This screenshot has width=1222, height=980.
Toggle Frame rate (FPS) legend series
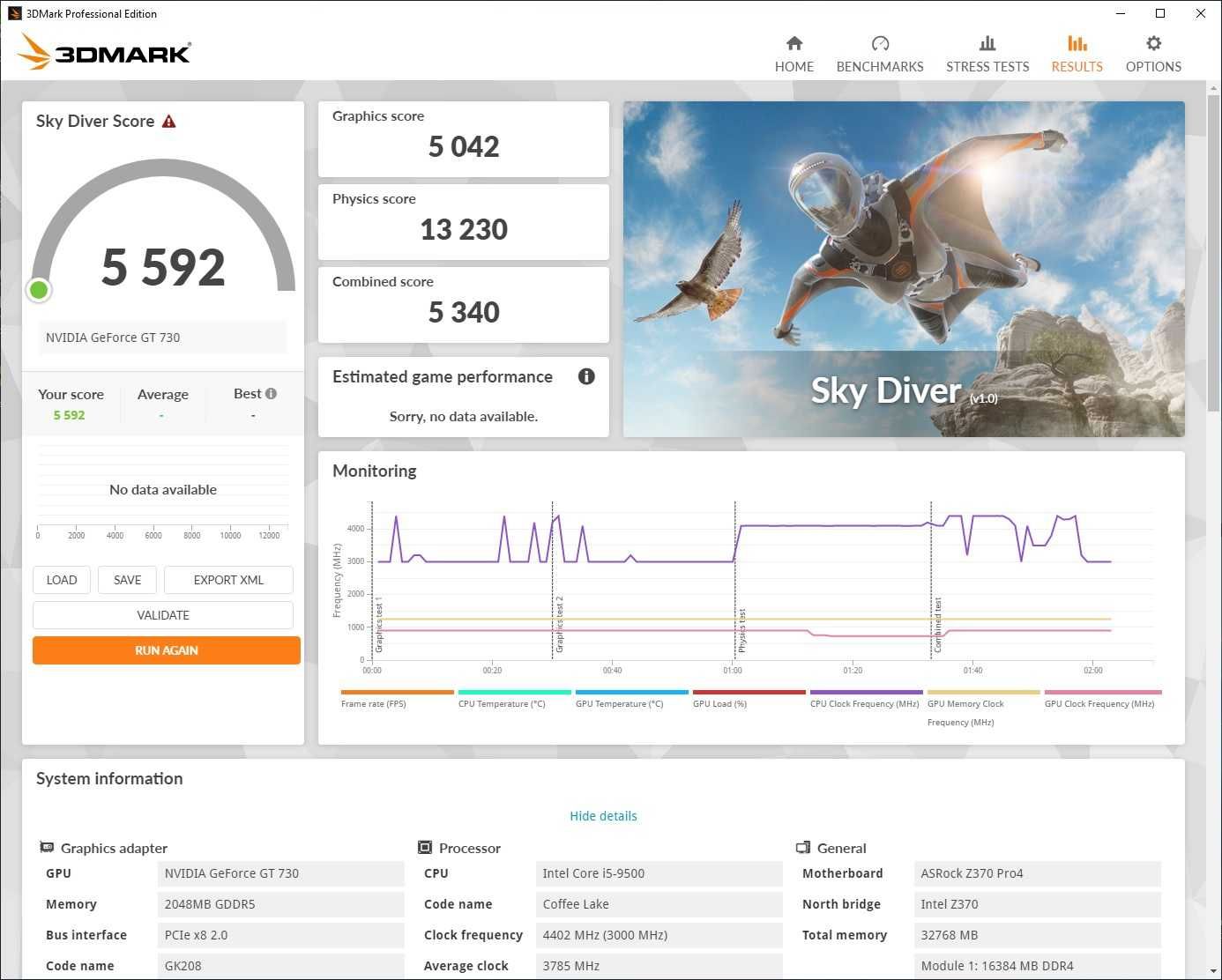(x=374, y=704)
